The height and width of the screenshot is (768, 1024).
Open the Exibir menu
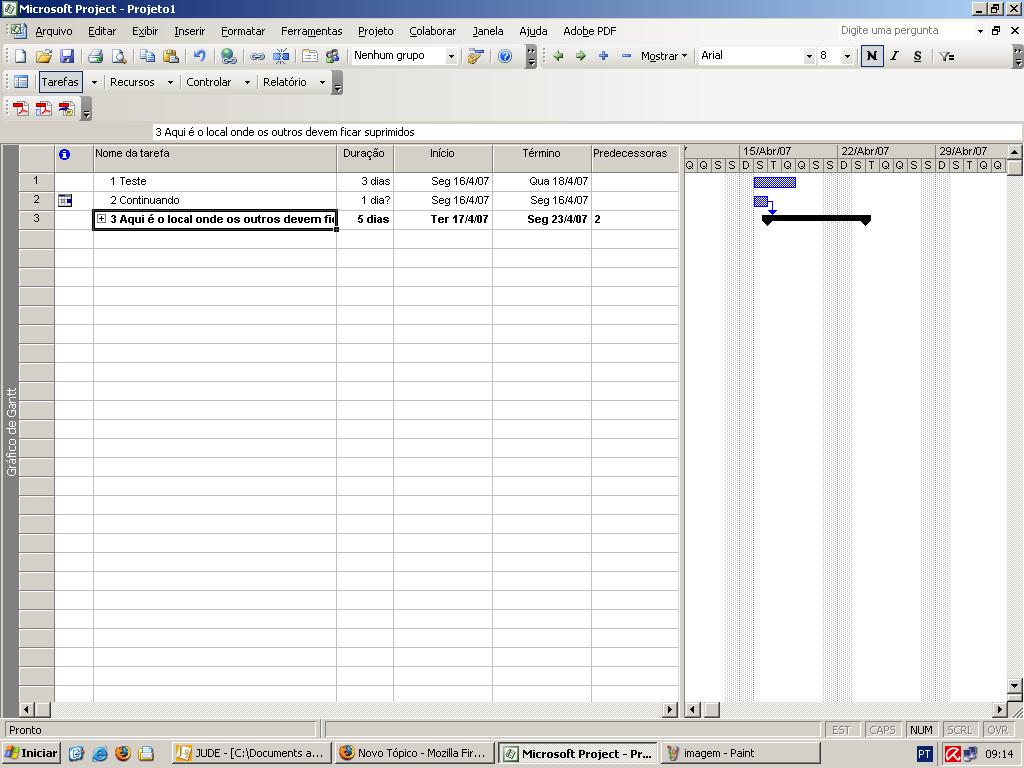click(145, 31)
